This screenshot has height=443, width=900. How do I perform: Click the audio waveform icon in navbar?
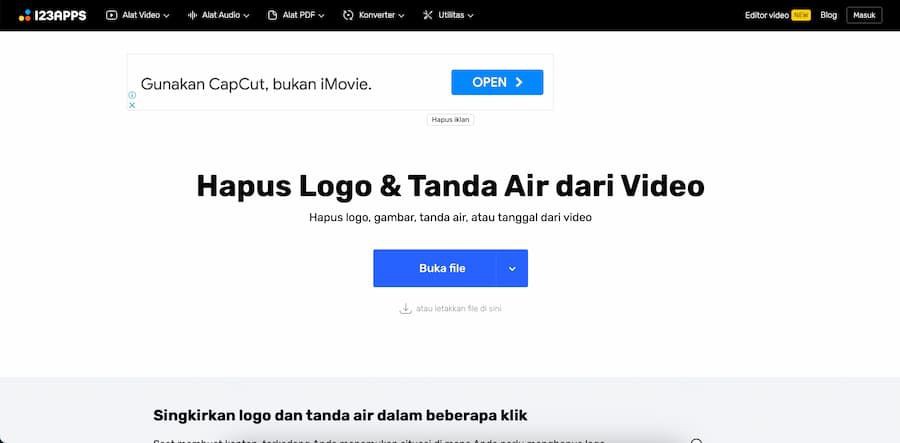tap(192, 15)
